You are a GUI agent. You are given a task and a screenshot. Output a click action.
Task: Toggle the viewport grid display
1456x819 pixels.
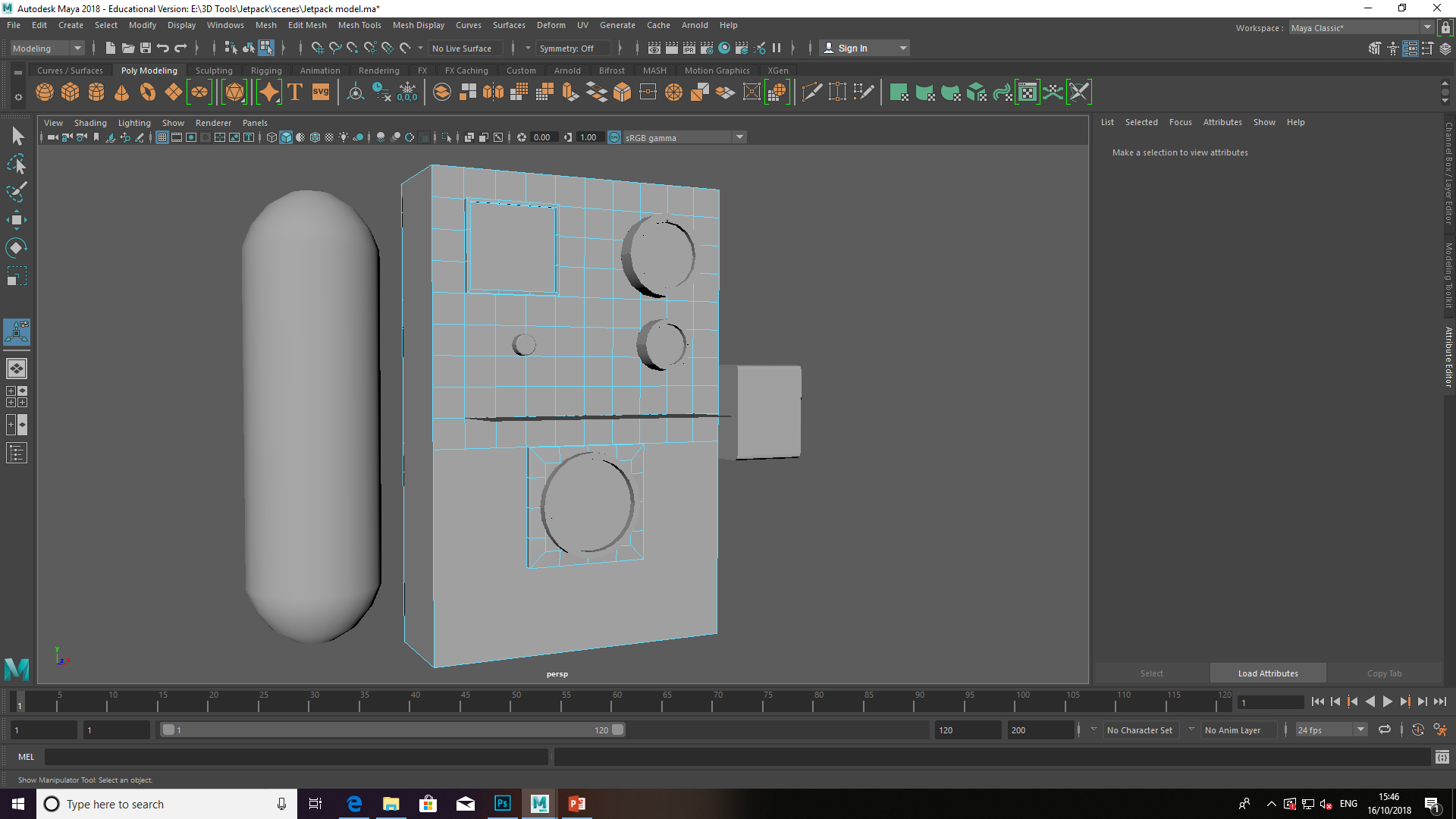tap(162, 137)
